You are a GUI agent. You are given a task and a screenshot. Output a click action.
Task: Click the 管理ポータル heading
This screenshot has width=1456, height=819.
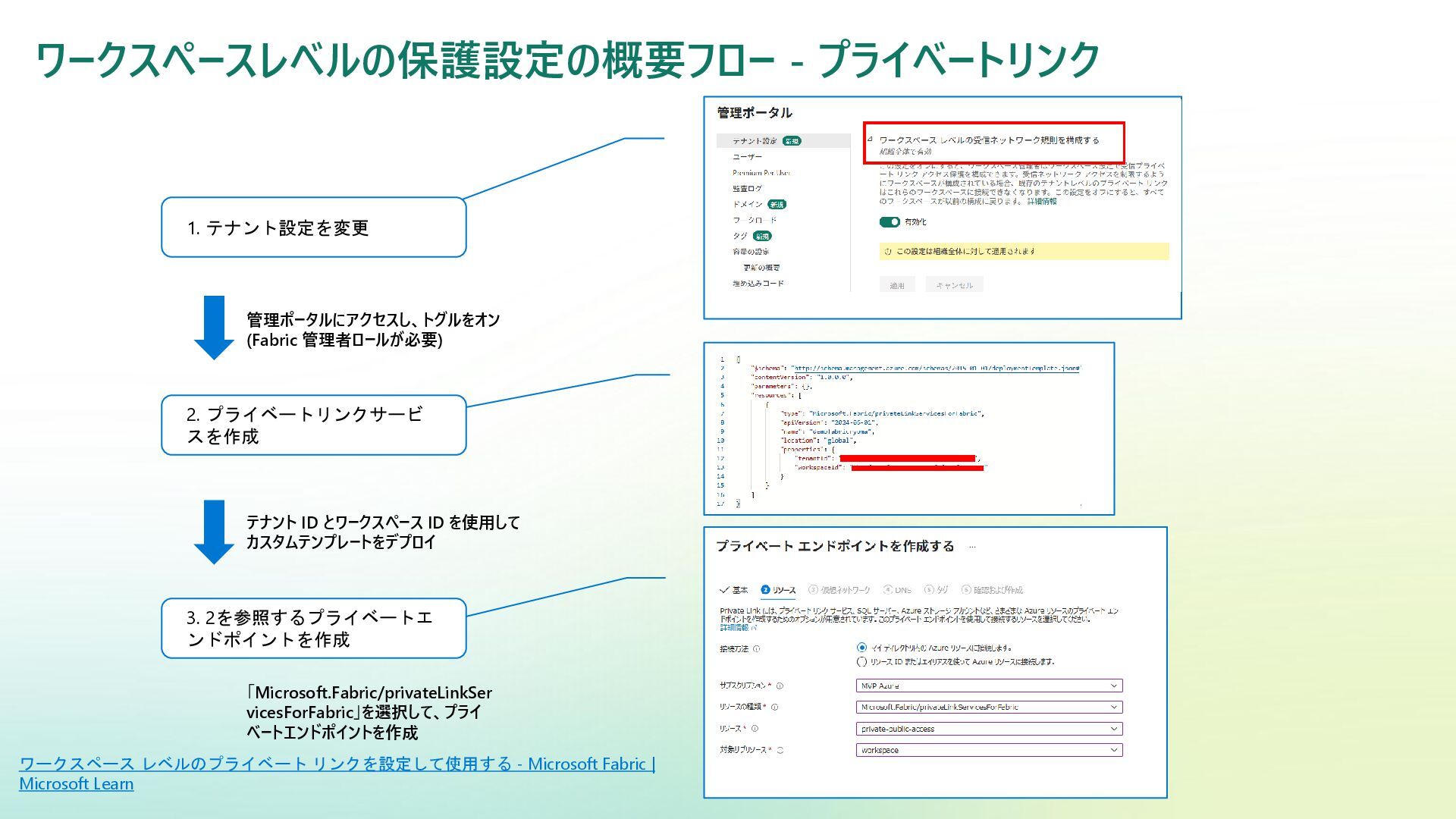pyautogui.click(x=755, y=113)
